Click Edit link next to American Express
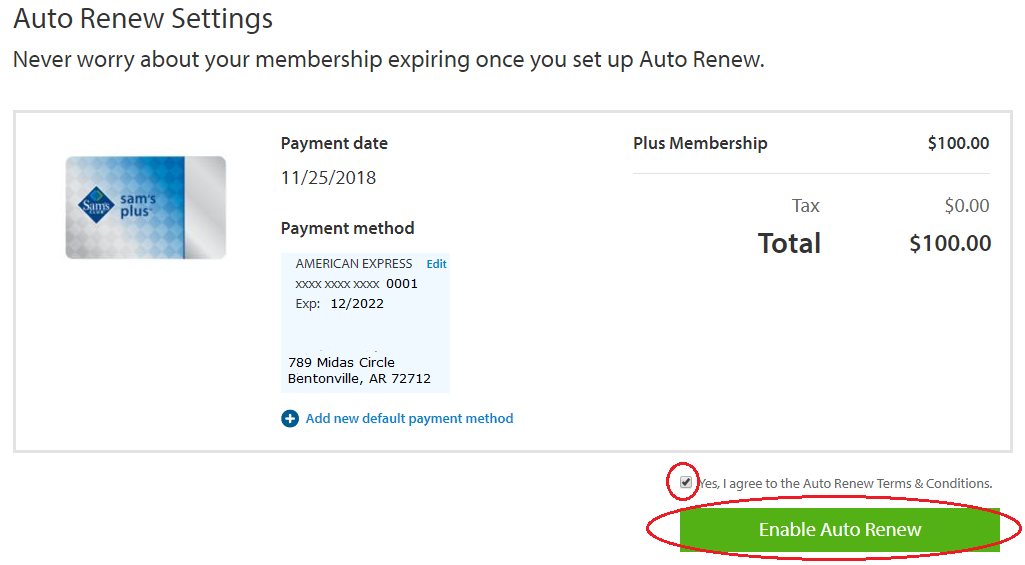This screenshot has width=1025, height=565. (437, 264)
